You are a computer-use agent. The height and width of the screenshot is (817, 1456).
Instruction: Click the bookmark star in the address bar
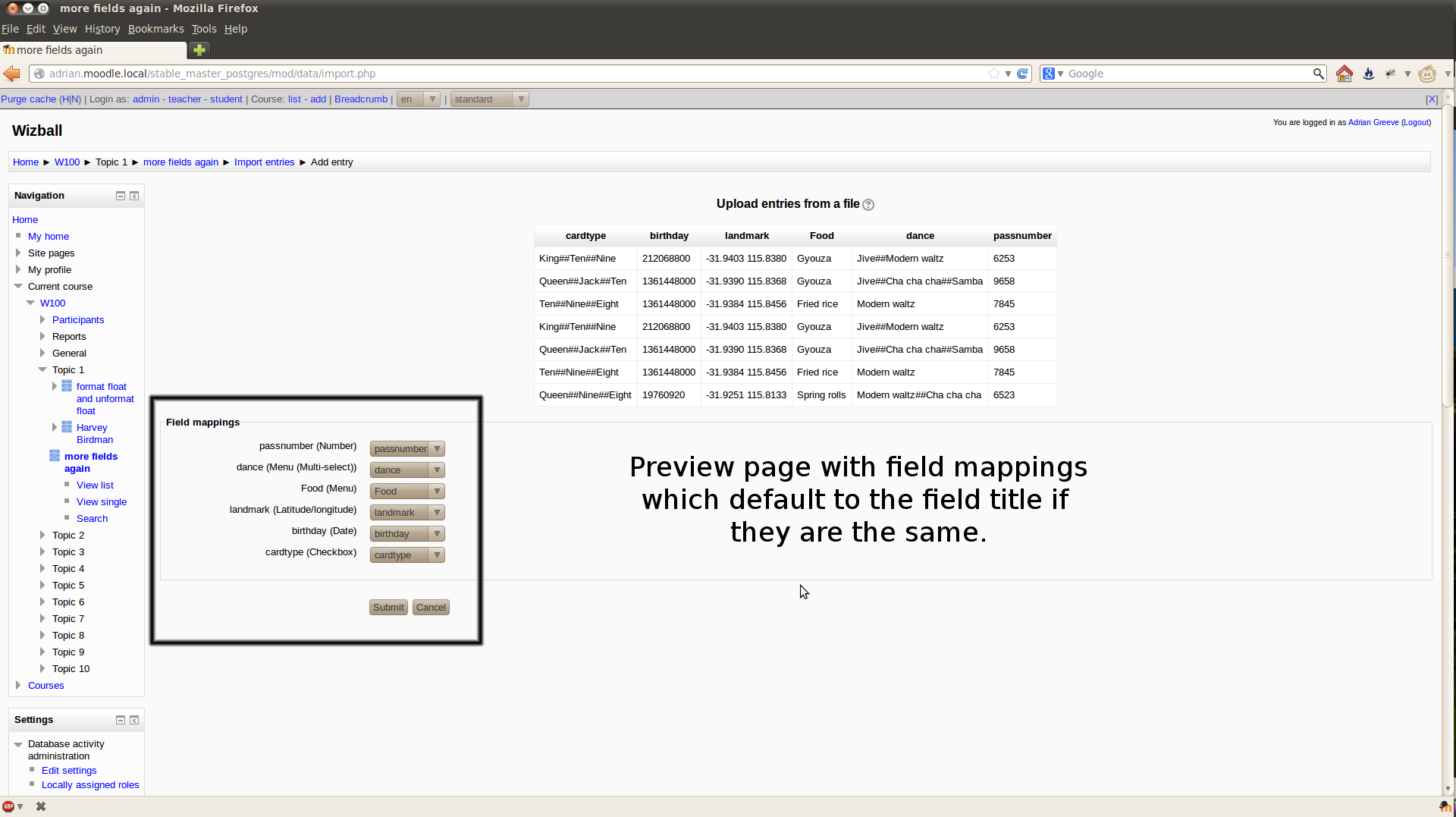coord(993,74)
